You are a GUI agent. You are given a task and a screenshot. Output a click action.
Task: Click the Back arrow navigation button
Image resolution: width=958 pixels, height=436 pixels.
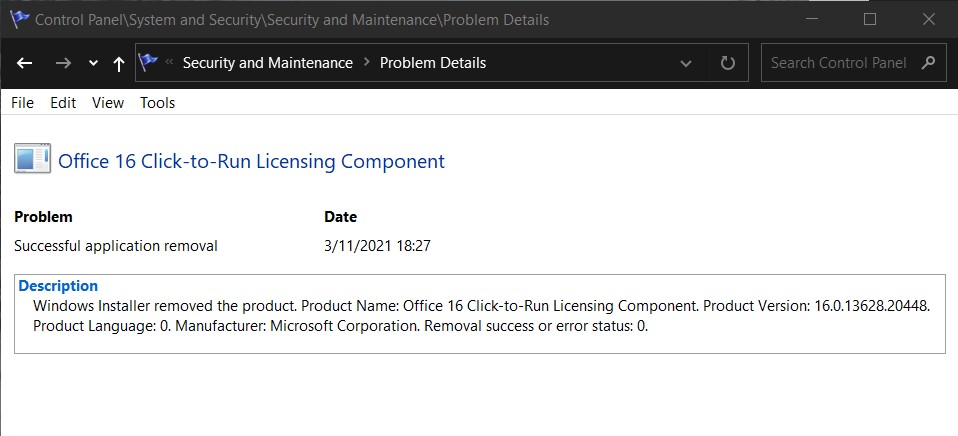pos(24,63)
